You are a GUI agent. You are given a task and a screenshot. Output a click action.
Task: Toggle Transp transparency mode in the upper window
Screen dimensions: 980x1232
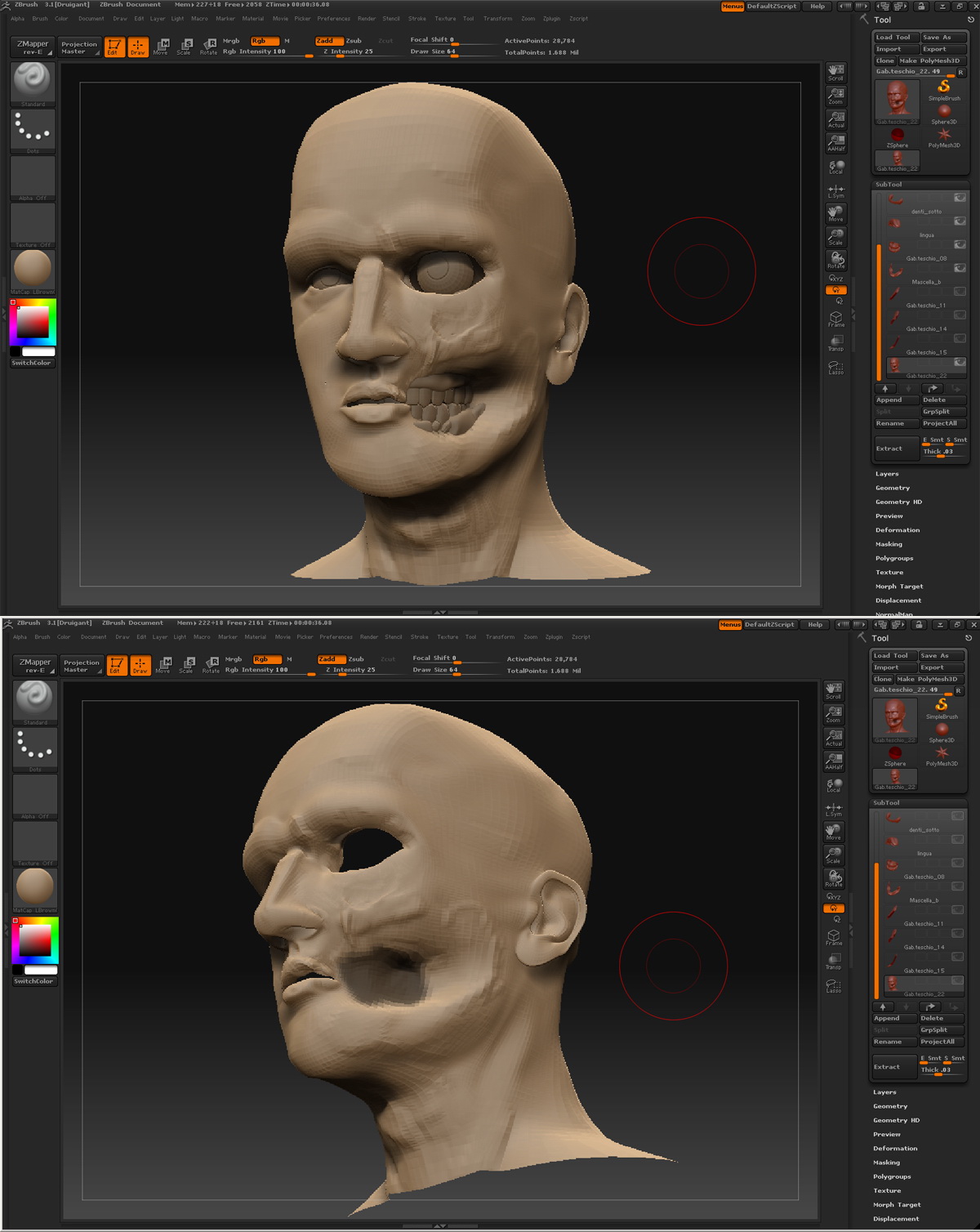[835, 342]
